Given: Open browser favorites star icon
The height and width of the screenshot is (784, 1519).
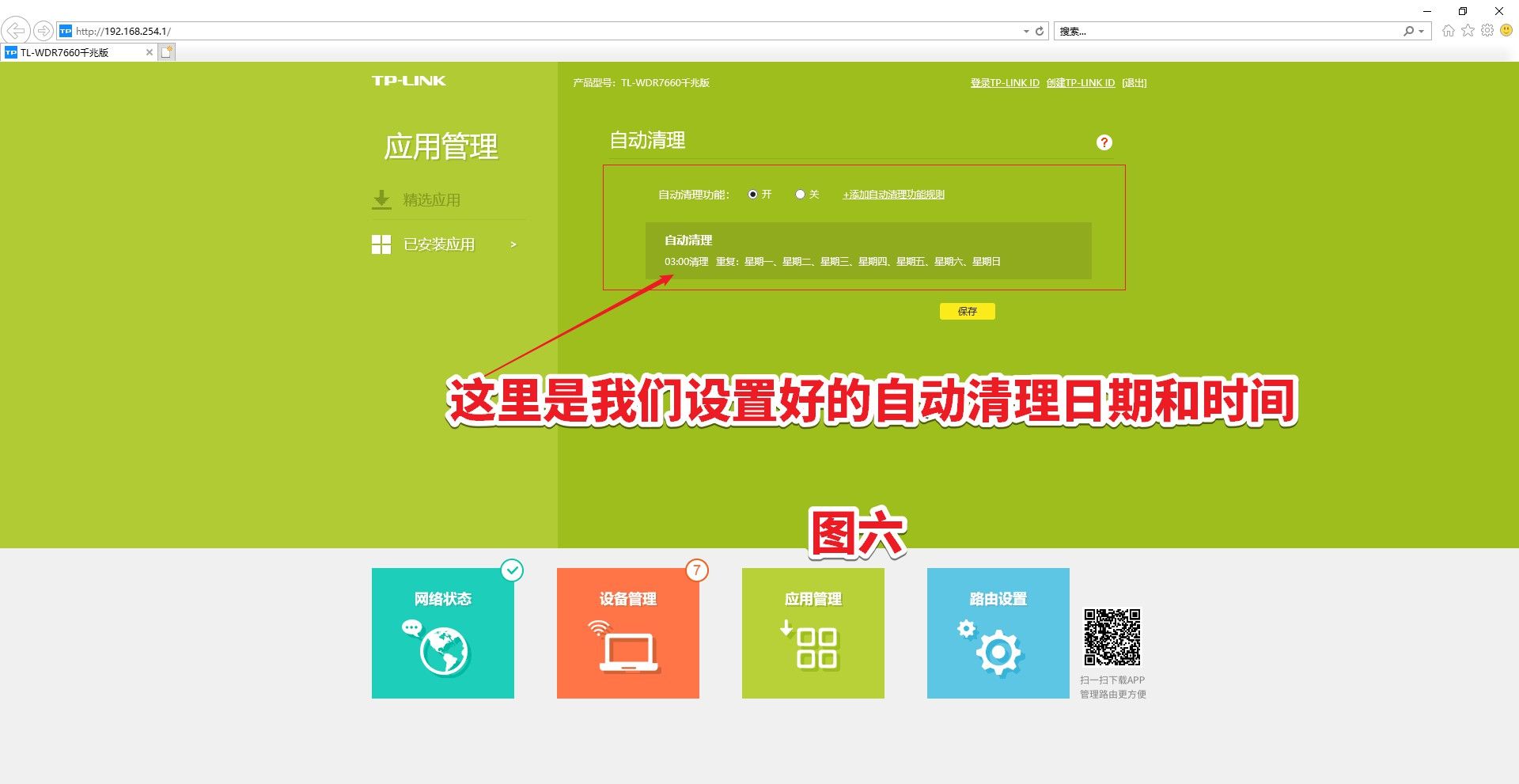Looking at the screenshot, I should coord(1468,31).
